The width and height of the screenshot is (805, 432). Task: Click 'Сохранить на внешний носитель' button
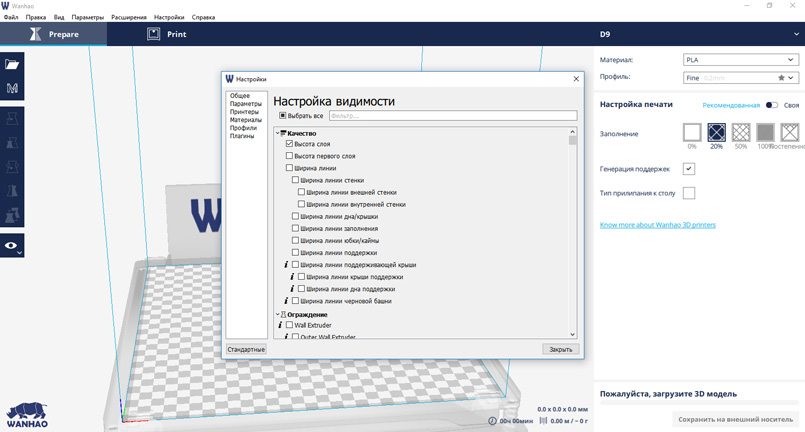click(736, 419)
